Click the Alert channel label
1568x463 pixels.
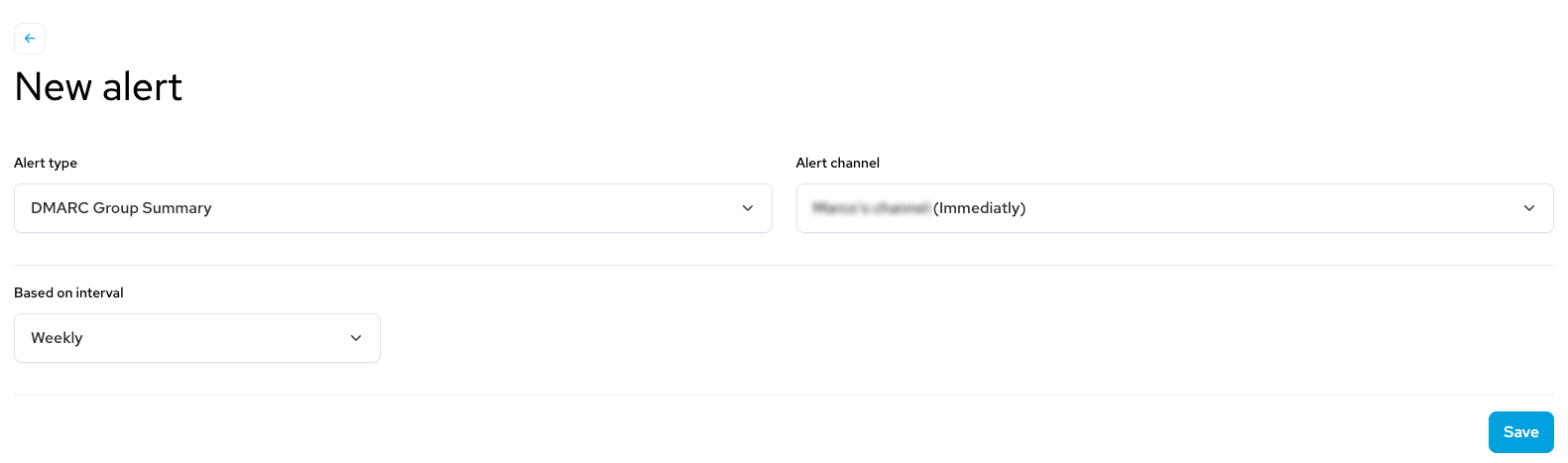(838, 163)
